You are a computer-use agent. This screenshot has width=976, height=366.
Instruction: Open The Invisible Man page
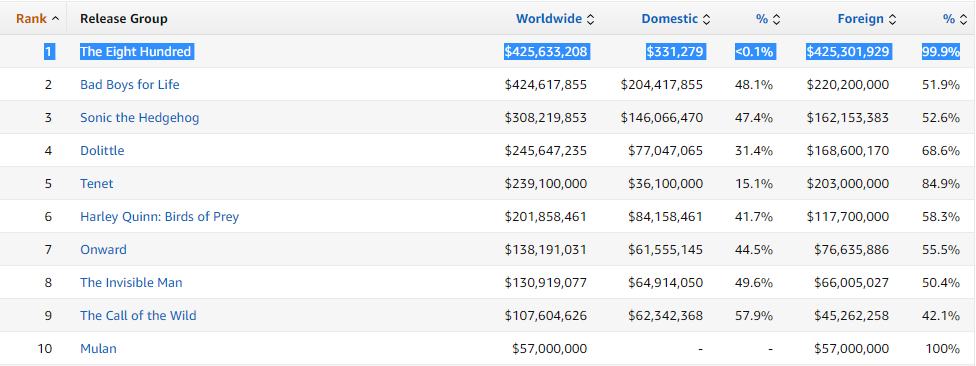tap(131, 283)
